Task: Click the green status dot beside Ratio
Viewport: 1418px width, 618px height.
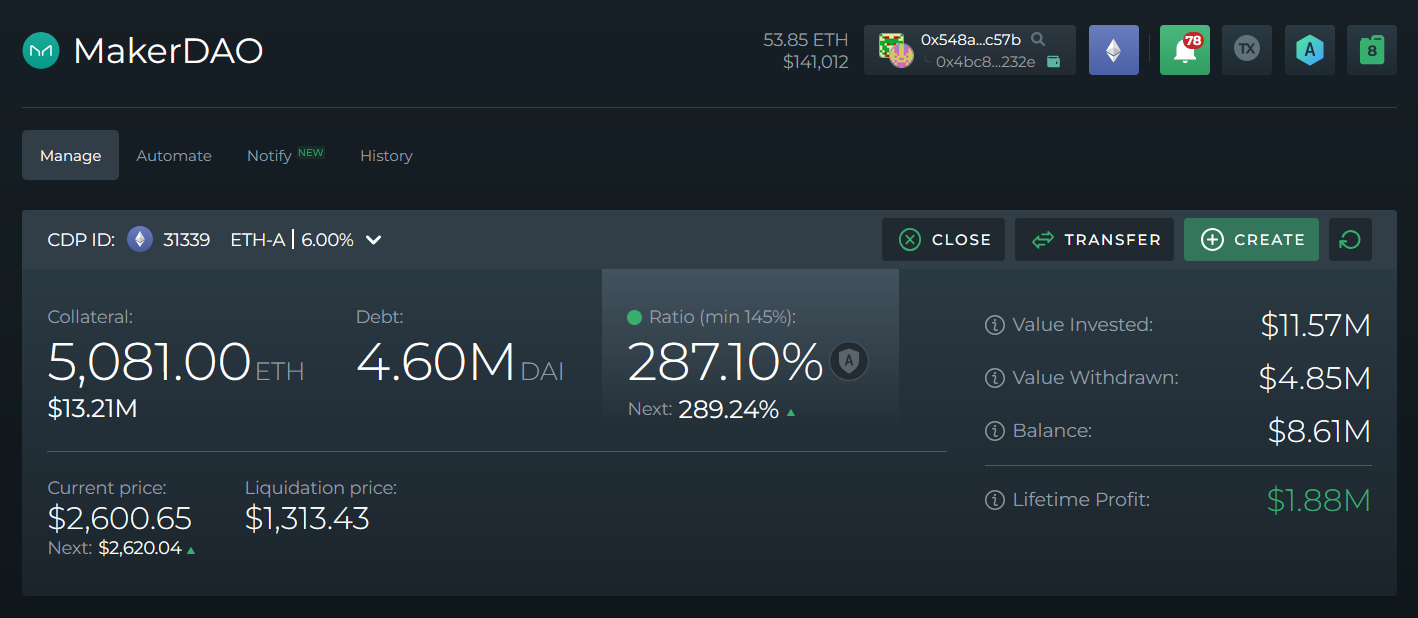Action: (634, 318)
